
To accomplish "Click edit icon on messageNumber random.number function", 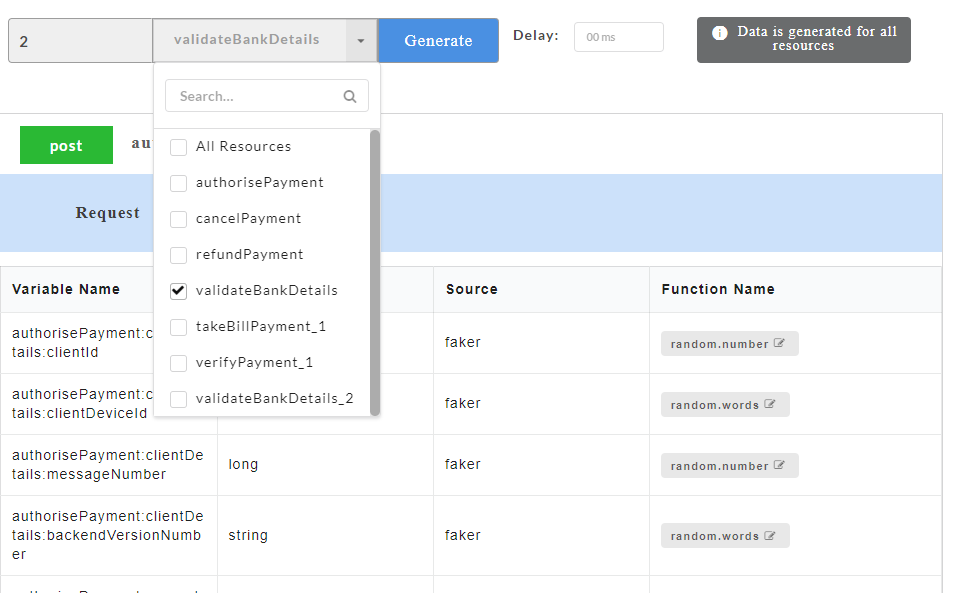I will [779, 466].
